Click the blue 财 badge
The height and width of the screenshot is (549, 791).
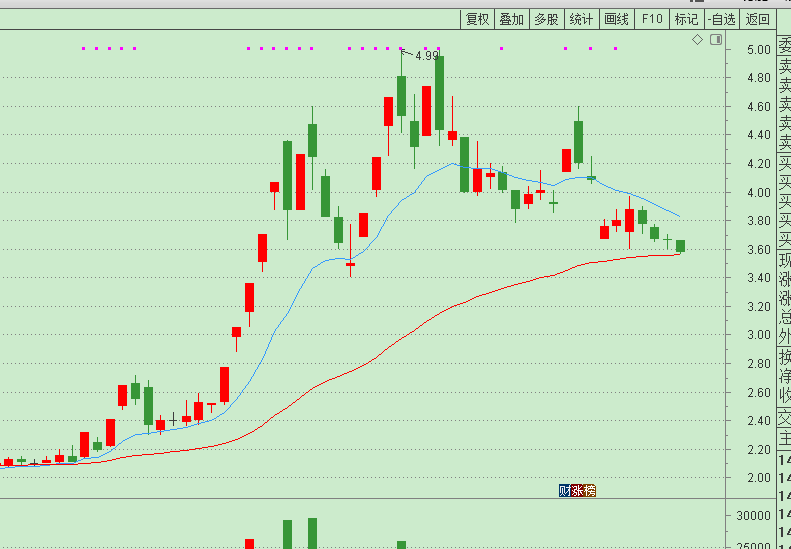click(x=564, y=490)
